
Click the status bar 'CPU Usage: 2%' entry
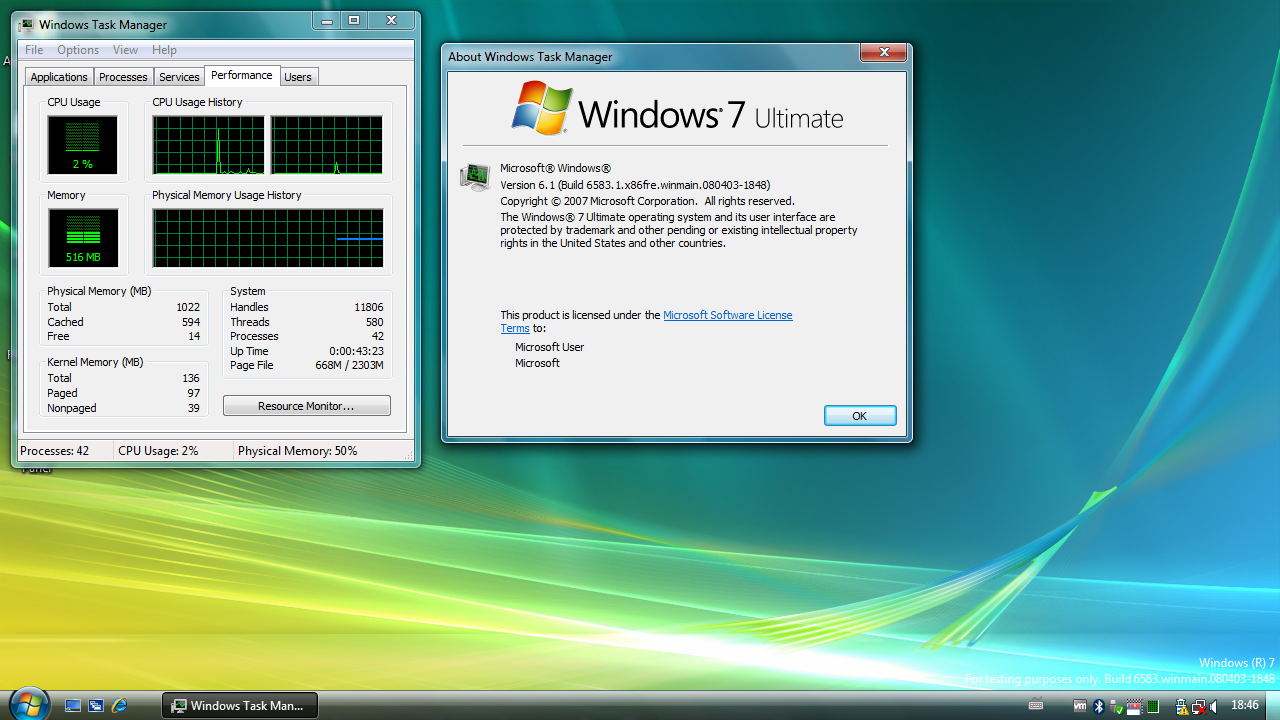(x=158, y=451)
